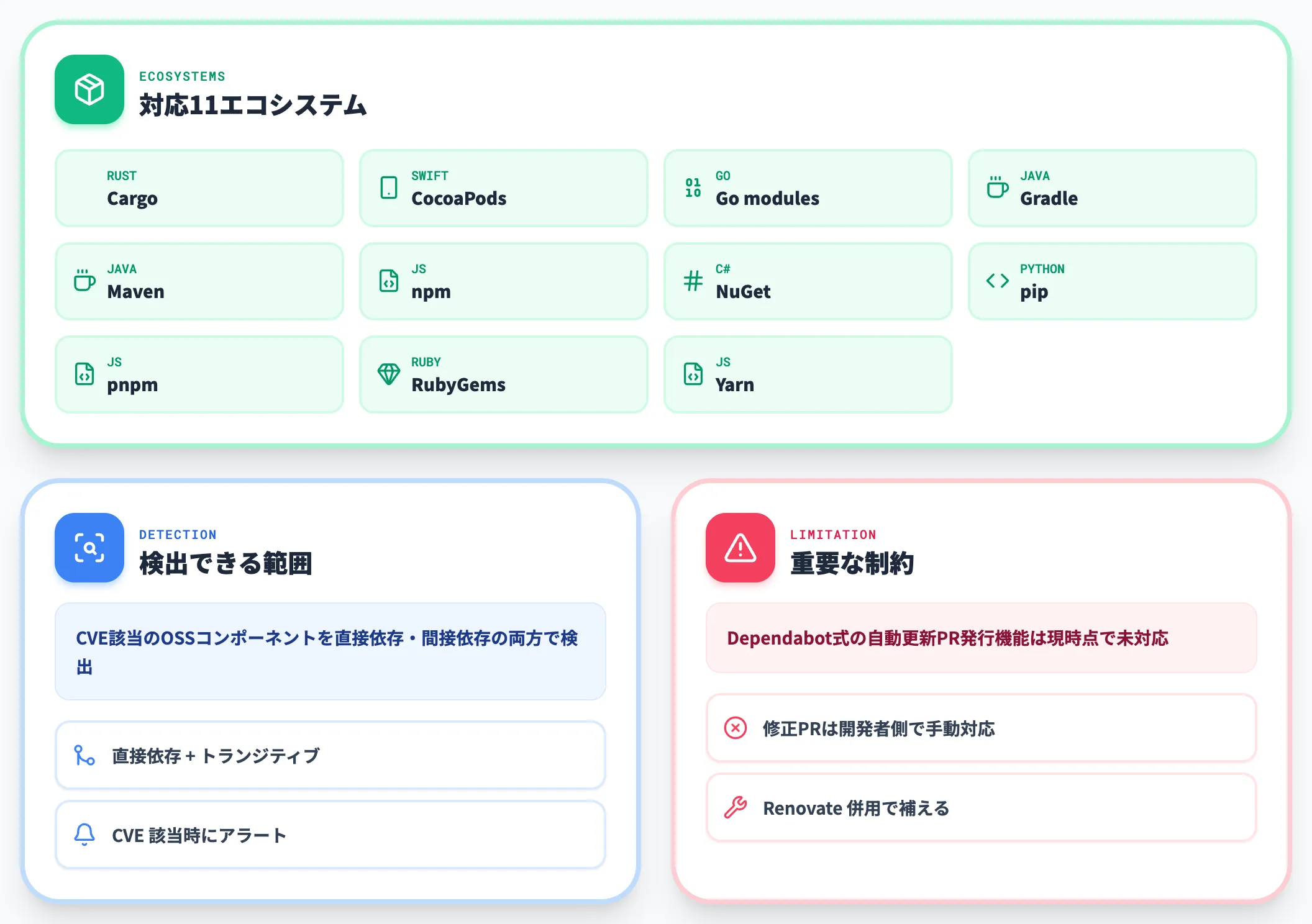
Task: Select the npm ecosystem name
Action: 431,292
